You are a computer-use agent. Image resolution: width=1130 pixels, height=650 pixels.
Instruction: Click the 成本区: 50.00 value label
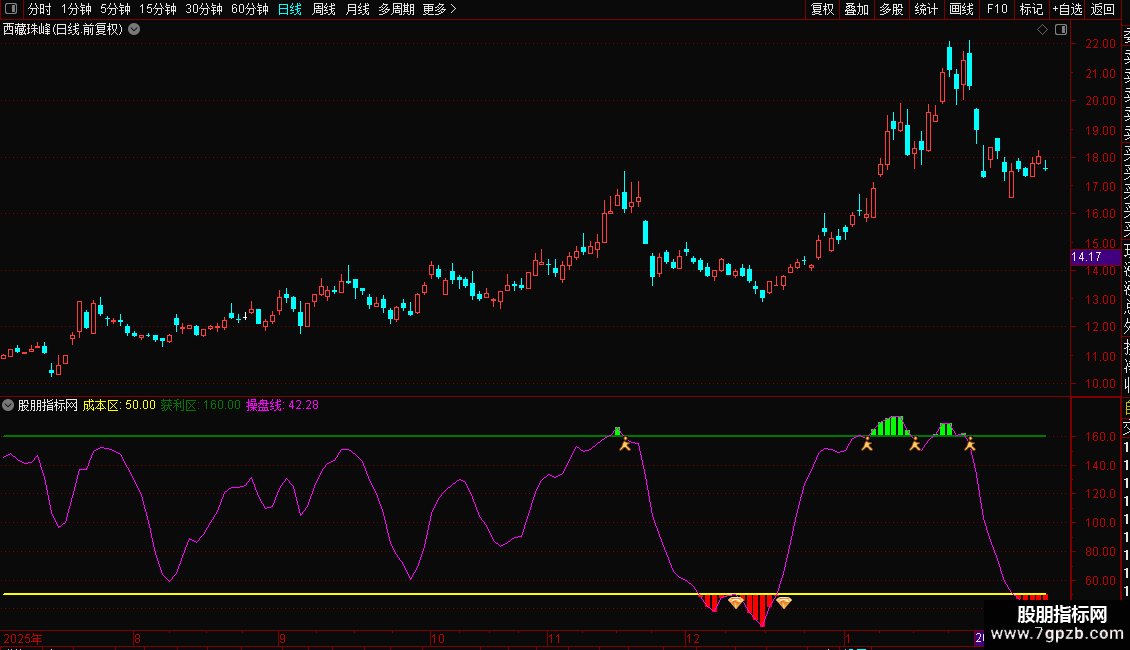(x=119, y=405)
